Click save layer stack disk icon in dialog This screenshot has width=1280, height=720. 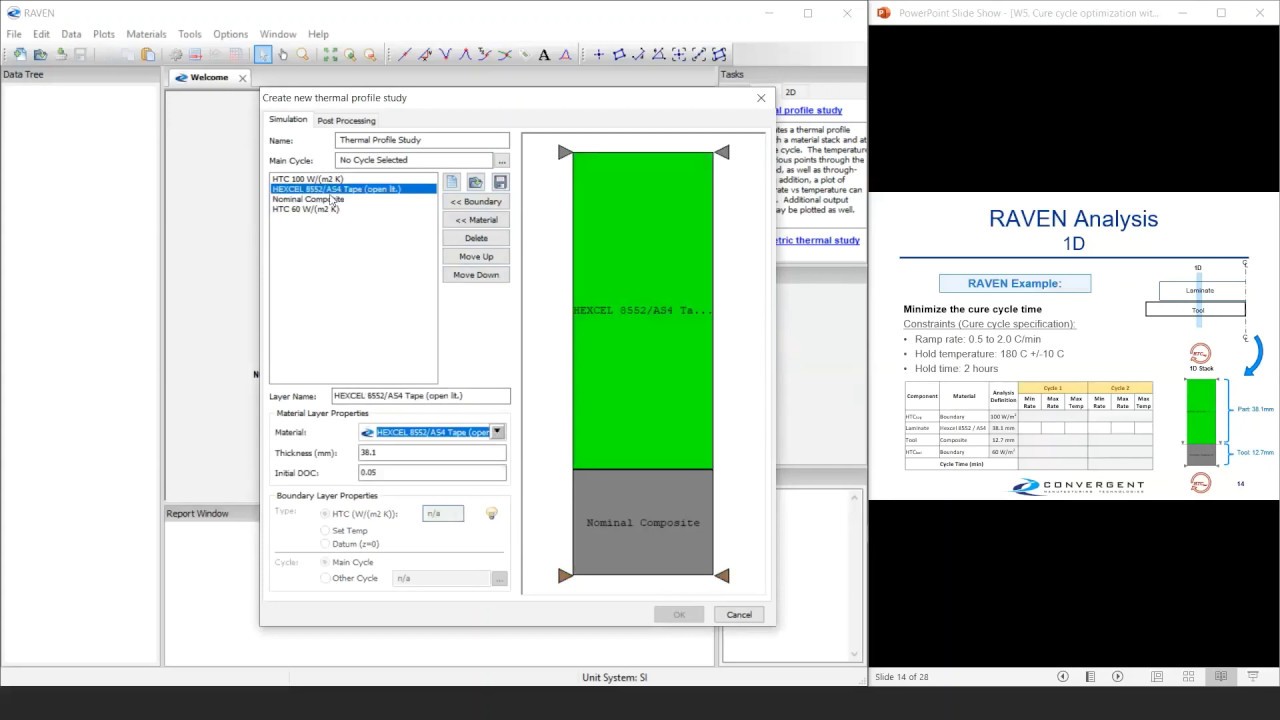point(500,182)
